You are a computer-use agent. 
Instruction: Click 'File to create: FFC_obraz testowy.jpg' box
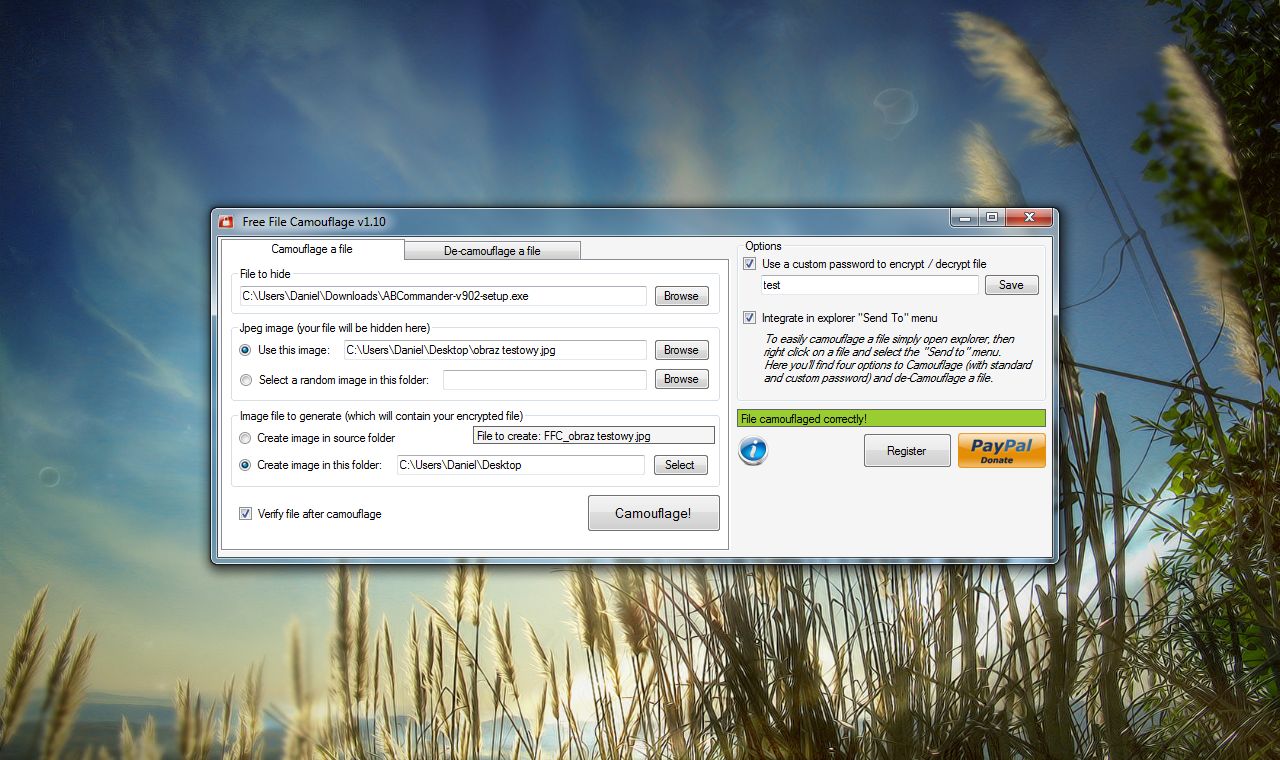[x=594, y=436]
